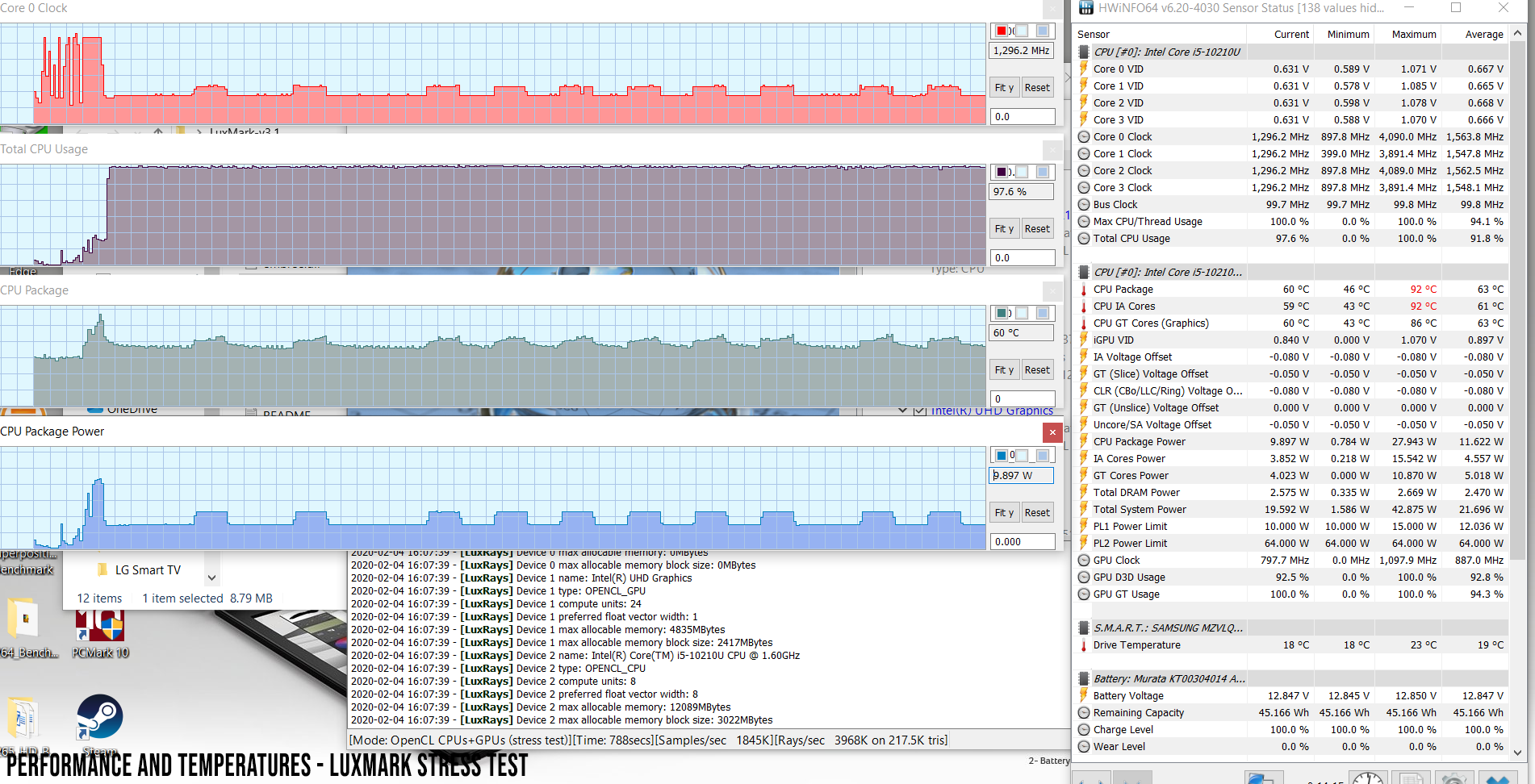Click the Core 0 Clock graph maximum value field showing 1,296.2 MHz

pyautogui.click(x=1022, y=50)
